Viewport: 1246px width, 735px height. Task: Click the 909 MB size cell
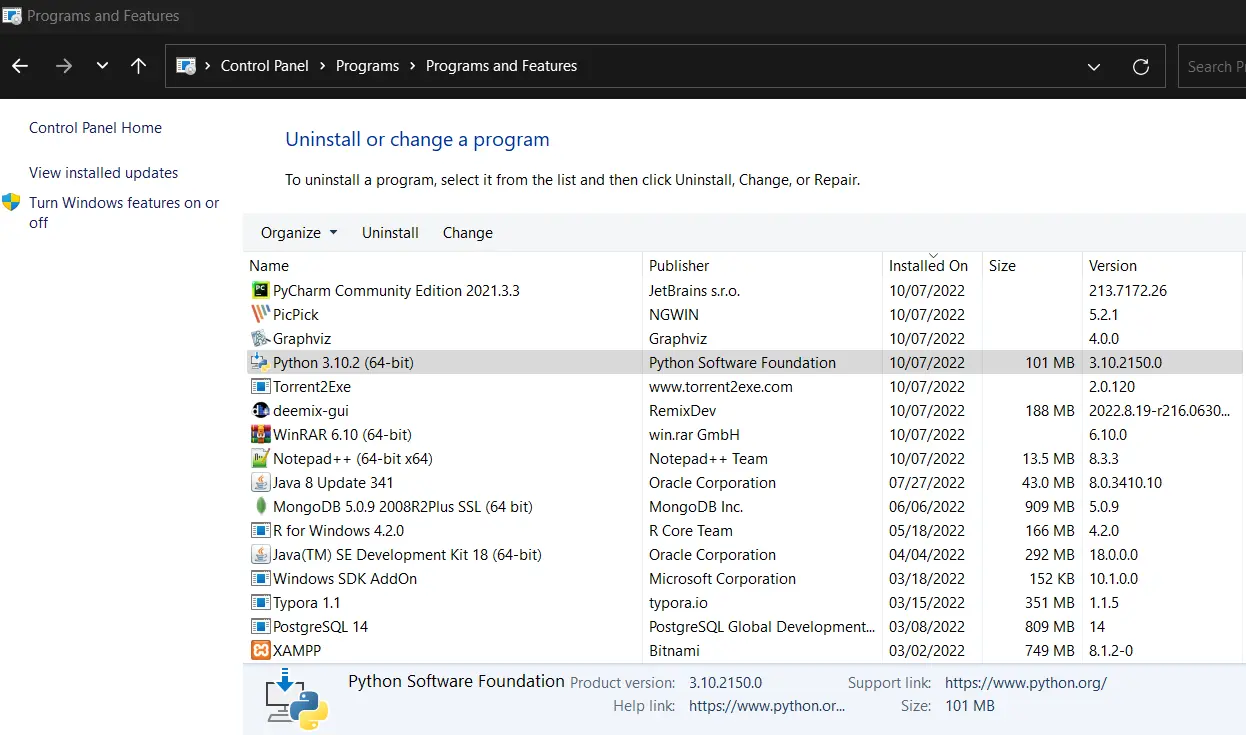1050,507
